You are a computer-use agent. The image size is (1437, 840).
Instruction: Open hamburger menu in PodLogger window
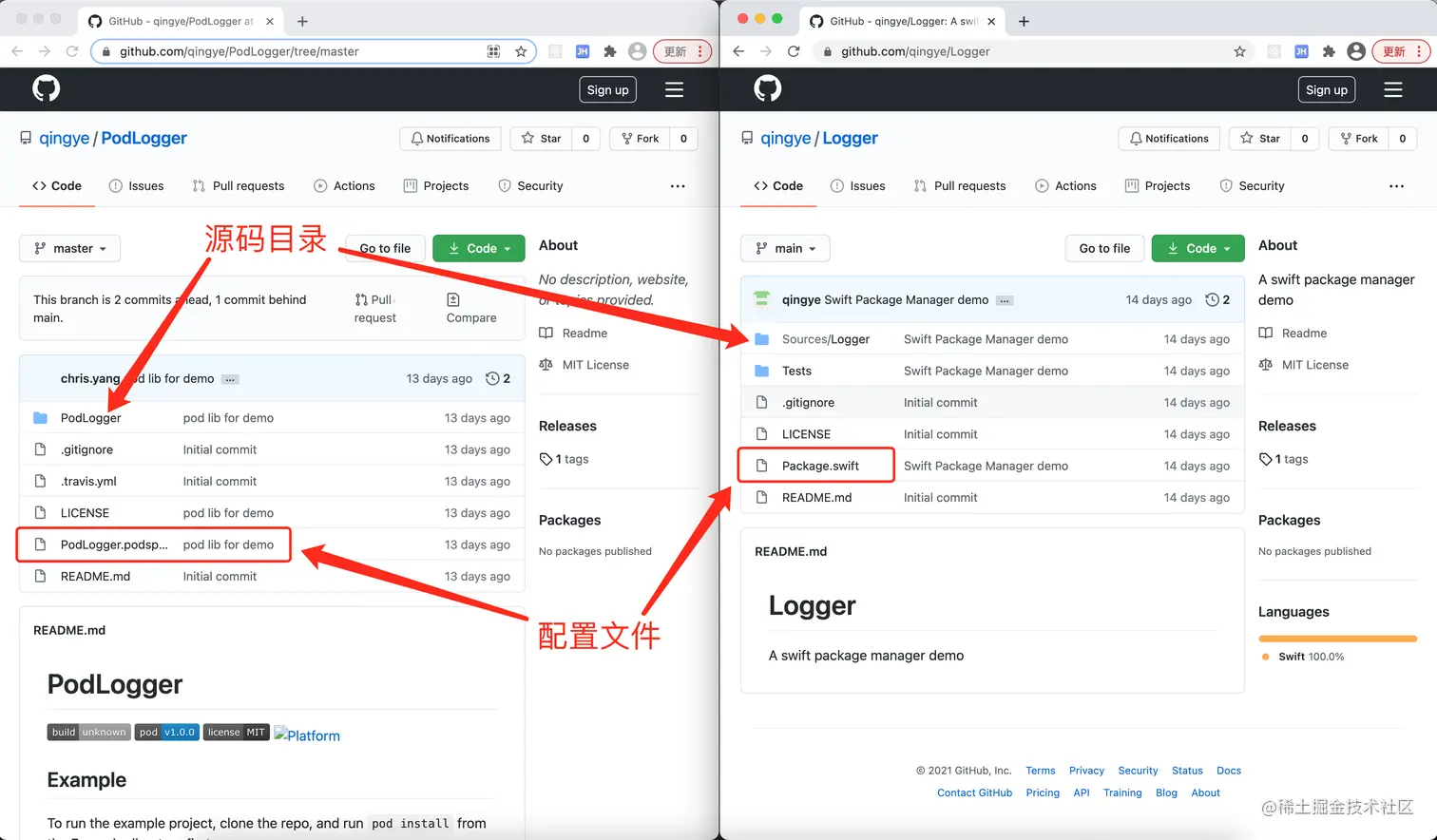(x=674, y=89)
